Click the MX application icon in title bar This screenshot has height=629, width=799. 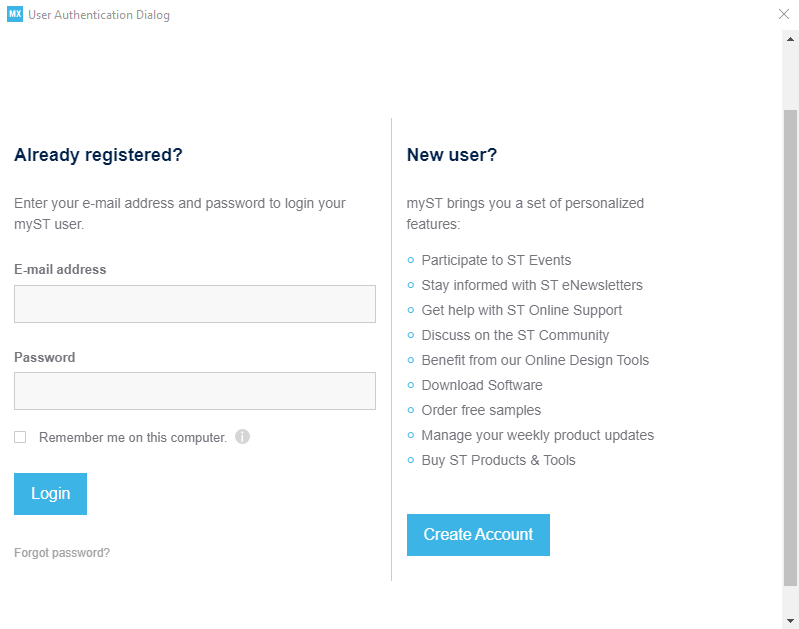15,15
